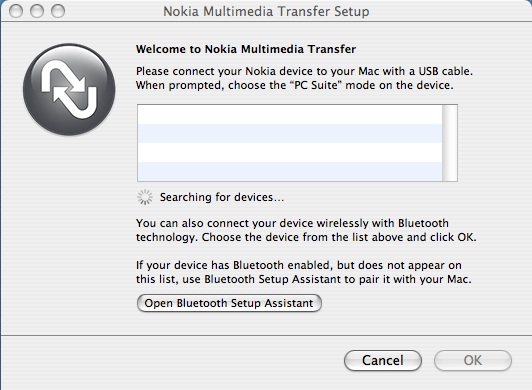Click the Nokia Multimedia Transfer sync logo
The height and width of the screenshot is (390, 532).
tap(69, 90)
